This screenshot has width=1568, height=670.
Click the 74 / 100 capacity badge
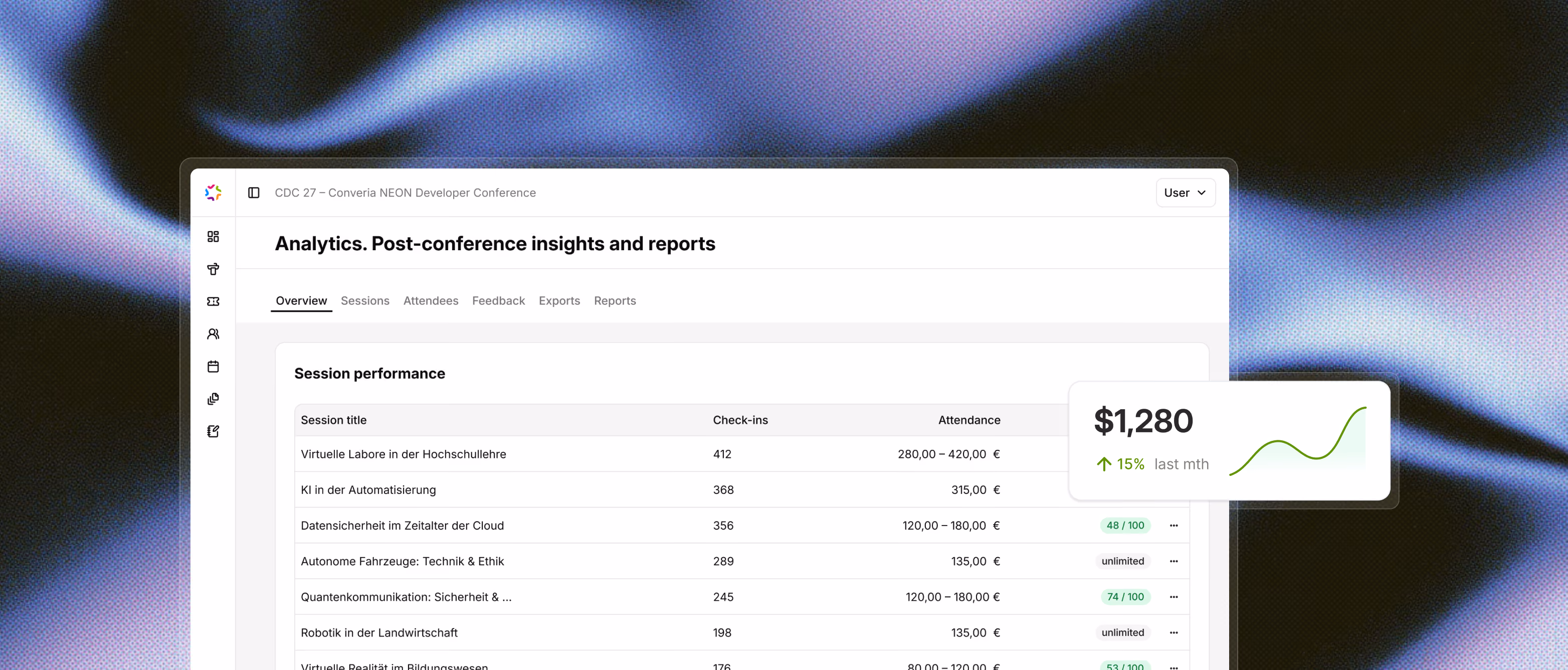point(1125,597)
